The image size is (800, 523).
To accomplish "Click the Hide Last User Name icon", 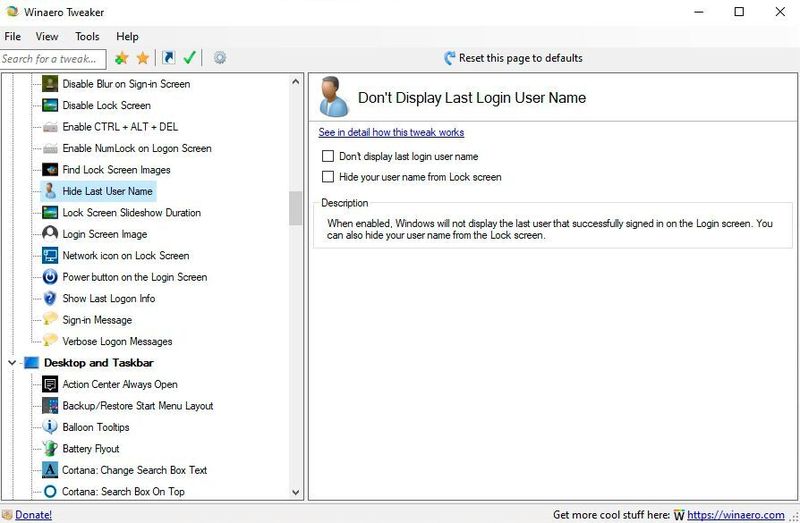I will pyautogui.click(x=50, y=191).
